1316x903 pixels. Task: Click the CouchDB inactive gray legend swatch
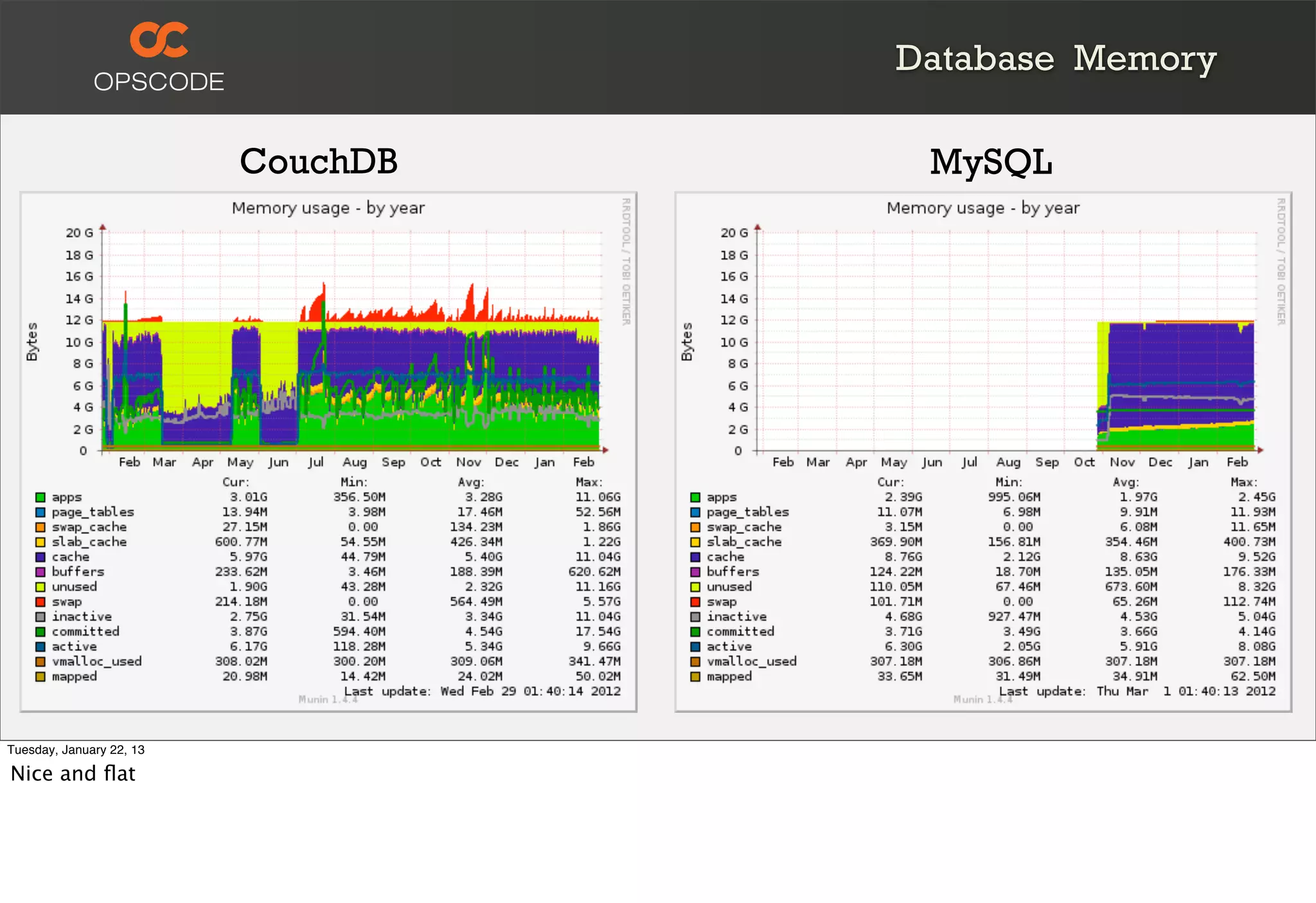click(40, 617)
